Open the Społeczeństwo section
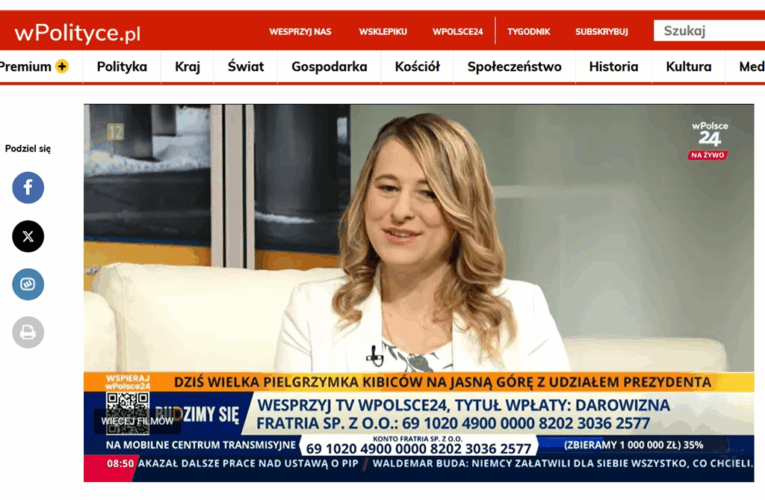The width and height of the screenshot is (765, 500). (x=514, y=66)
